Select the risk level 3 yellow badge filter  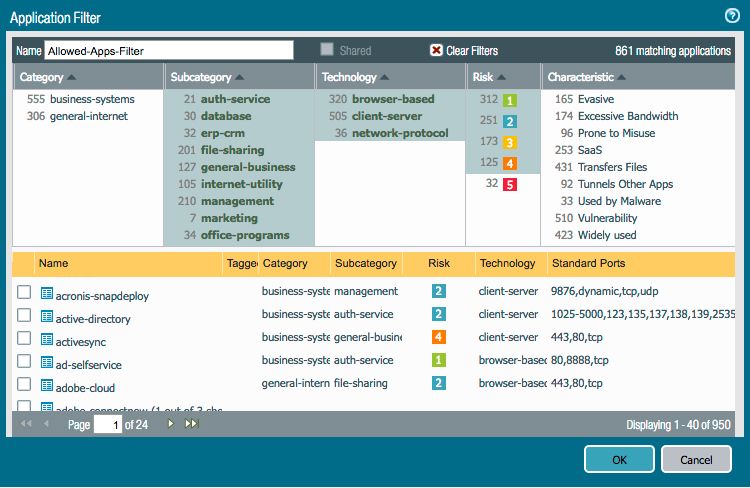509,143
